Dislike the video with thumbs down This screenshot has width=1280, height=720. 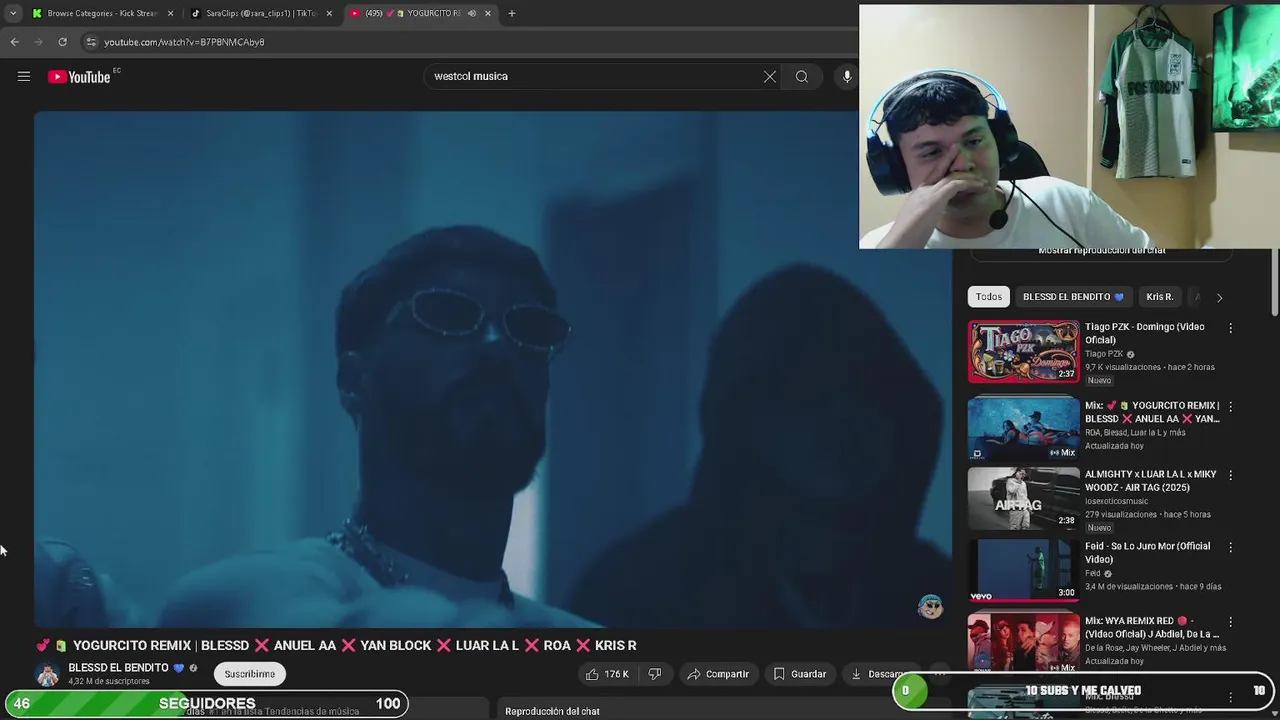(655, 674)
